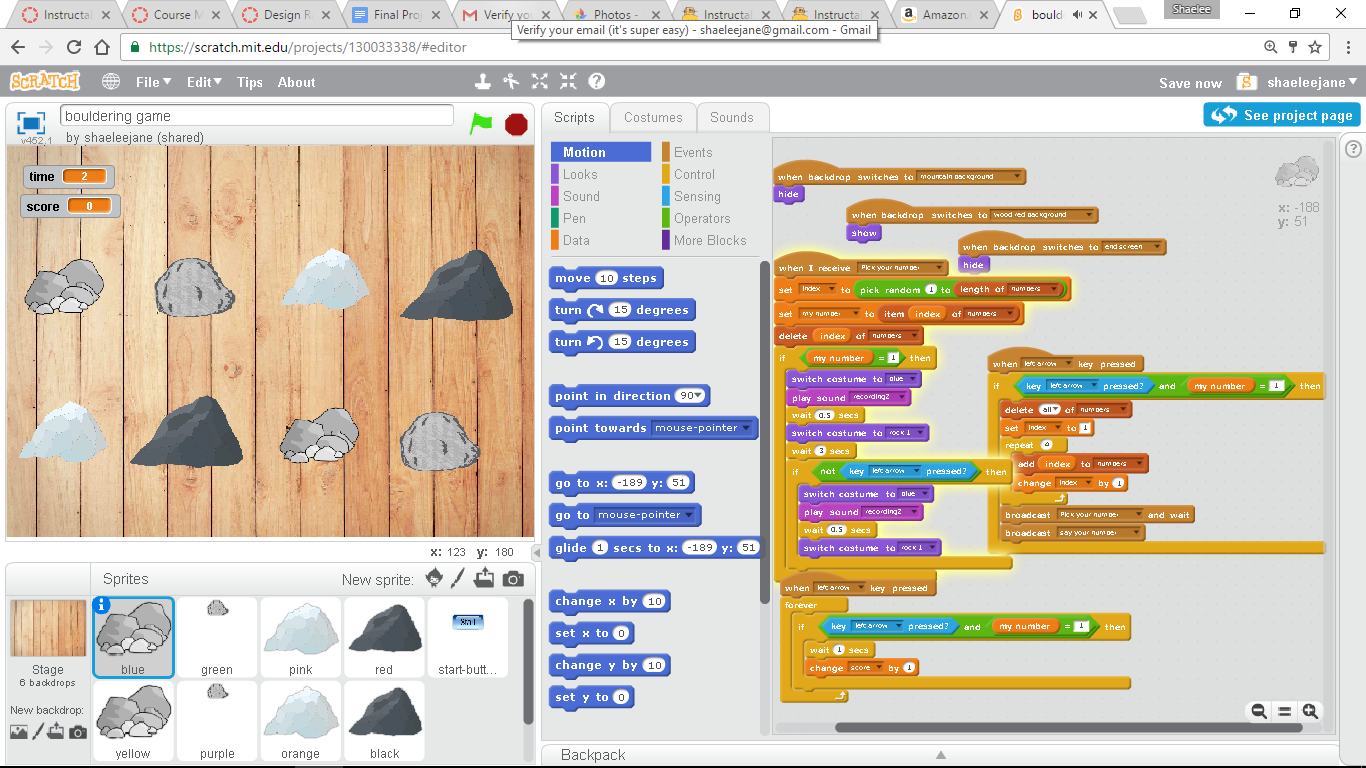Screen dimensions: 1366x768
Task: Take backdrop photo with camera icon
Action: point(78,732)
